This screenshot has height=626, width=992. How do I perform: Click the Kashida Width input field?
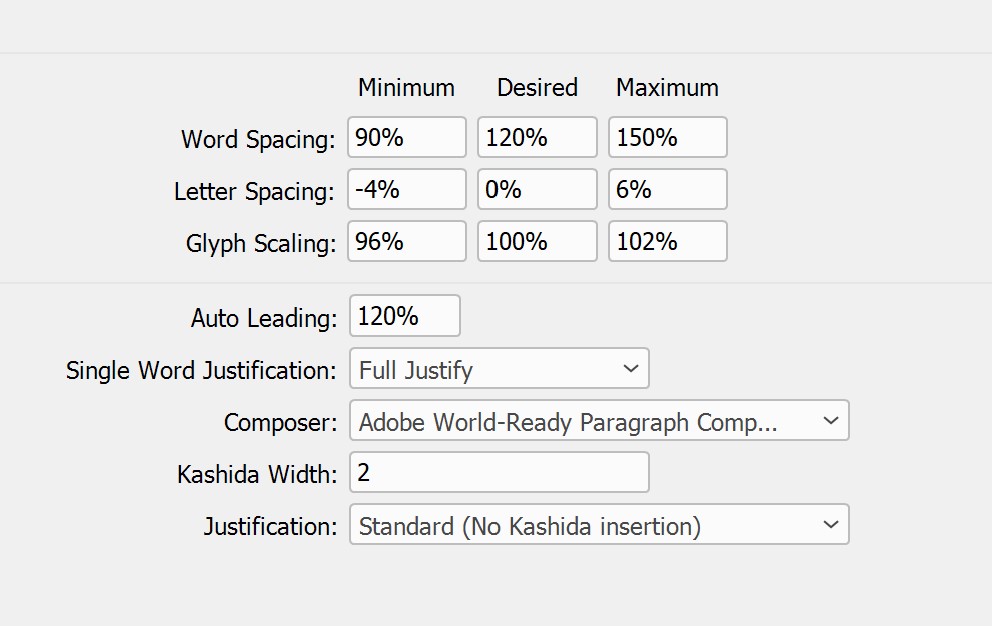click(499, 473)
